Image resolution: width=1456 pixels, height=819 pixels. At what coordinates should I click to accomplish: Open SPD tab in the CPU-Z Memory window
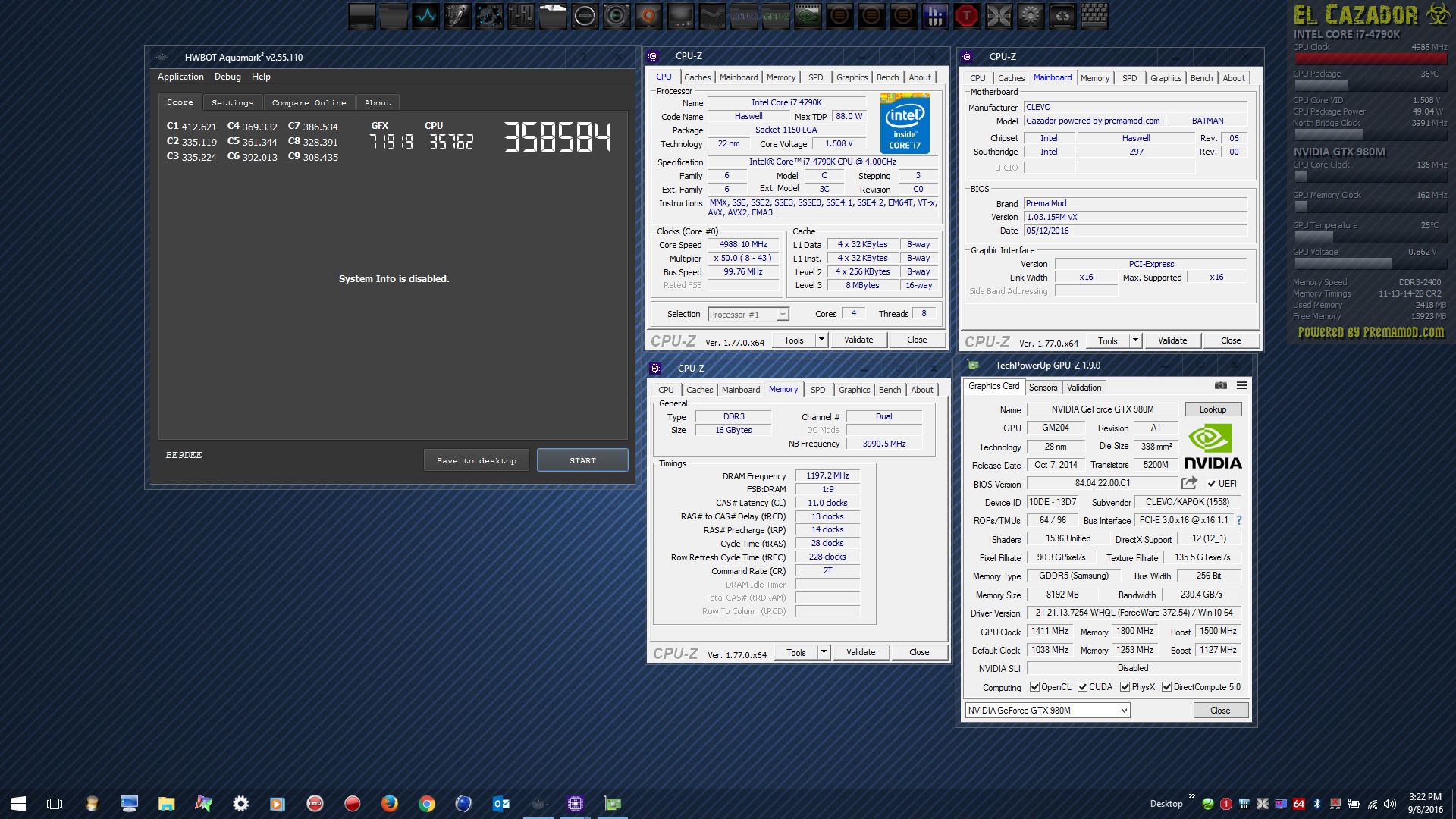[x=817, y=390]
